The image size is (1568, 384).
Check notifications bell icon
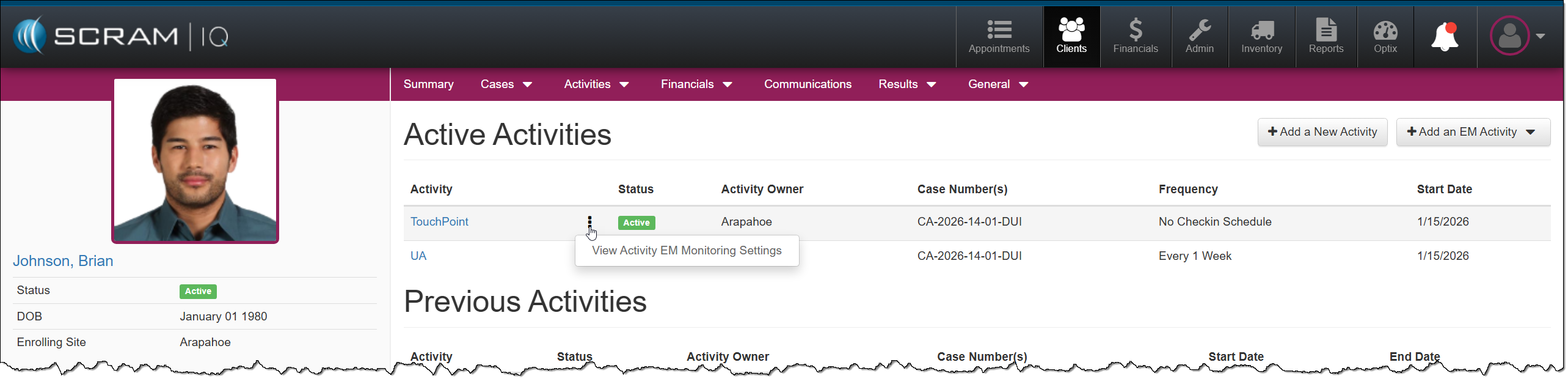(x=1445, y=37)
